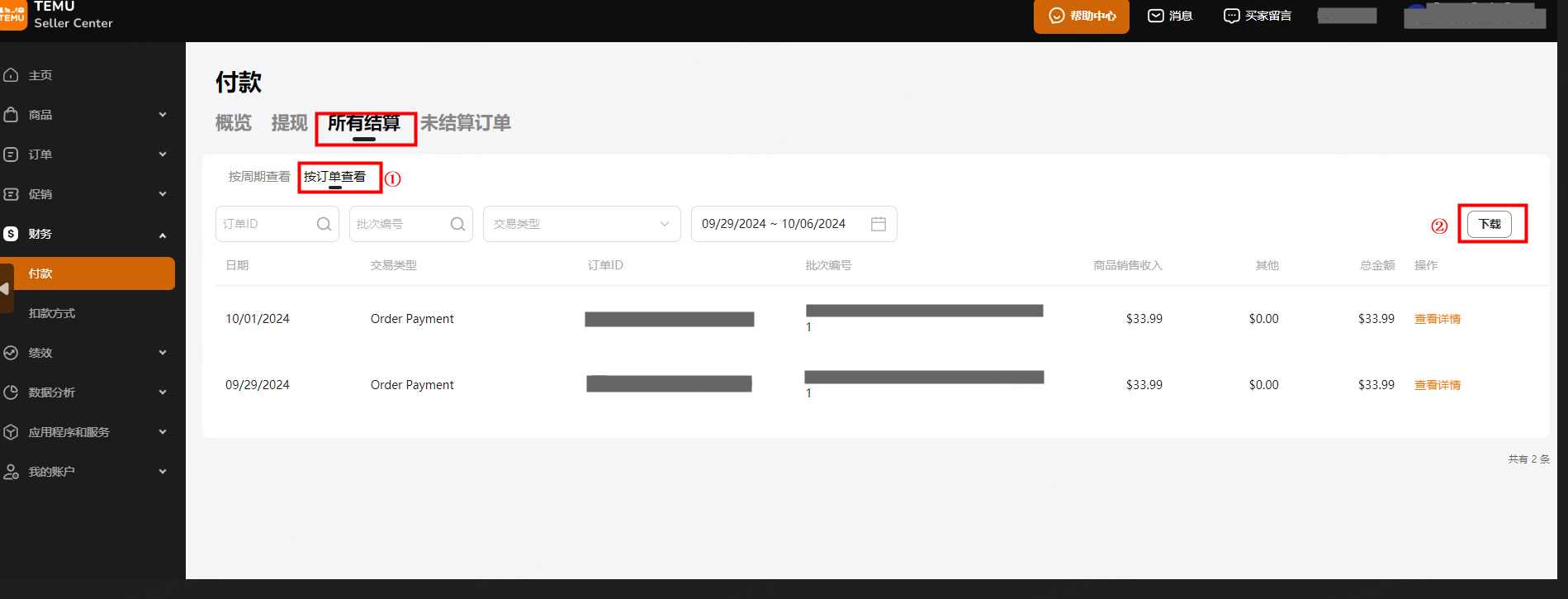Click the TEMU logo icon
Image resolution: width=1568 pixels, height=599 pixels.
click(x=12, y=14)
